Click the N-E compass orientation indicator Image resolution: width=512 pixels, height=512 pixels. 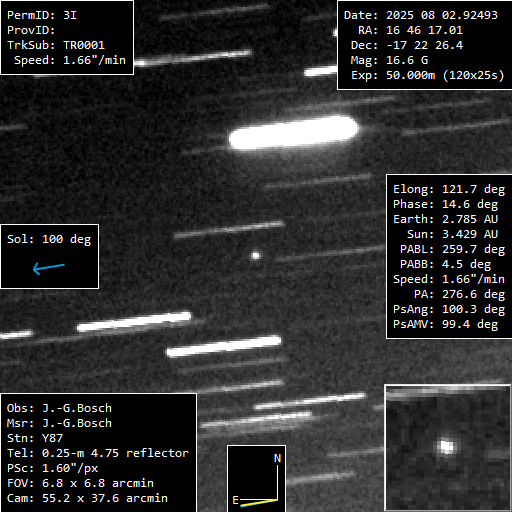pos(256,478)
